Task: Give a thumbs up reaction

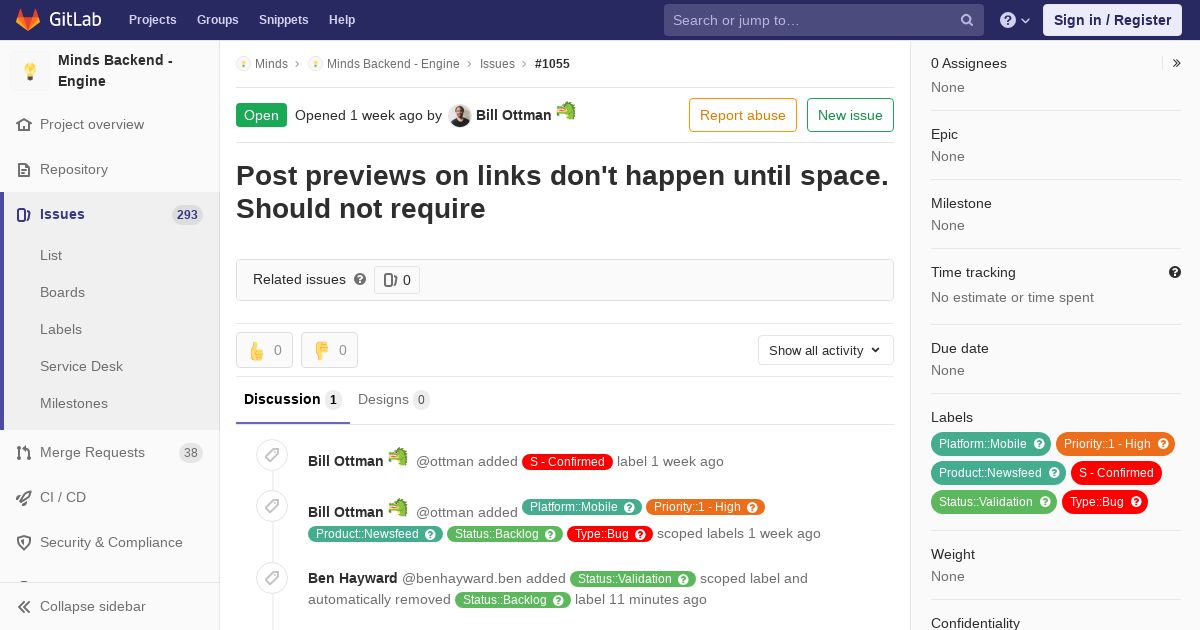Action: pos(264,350)
